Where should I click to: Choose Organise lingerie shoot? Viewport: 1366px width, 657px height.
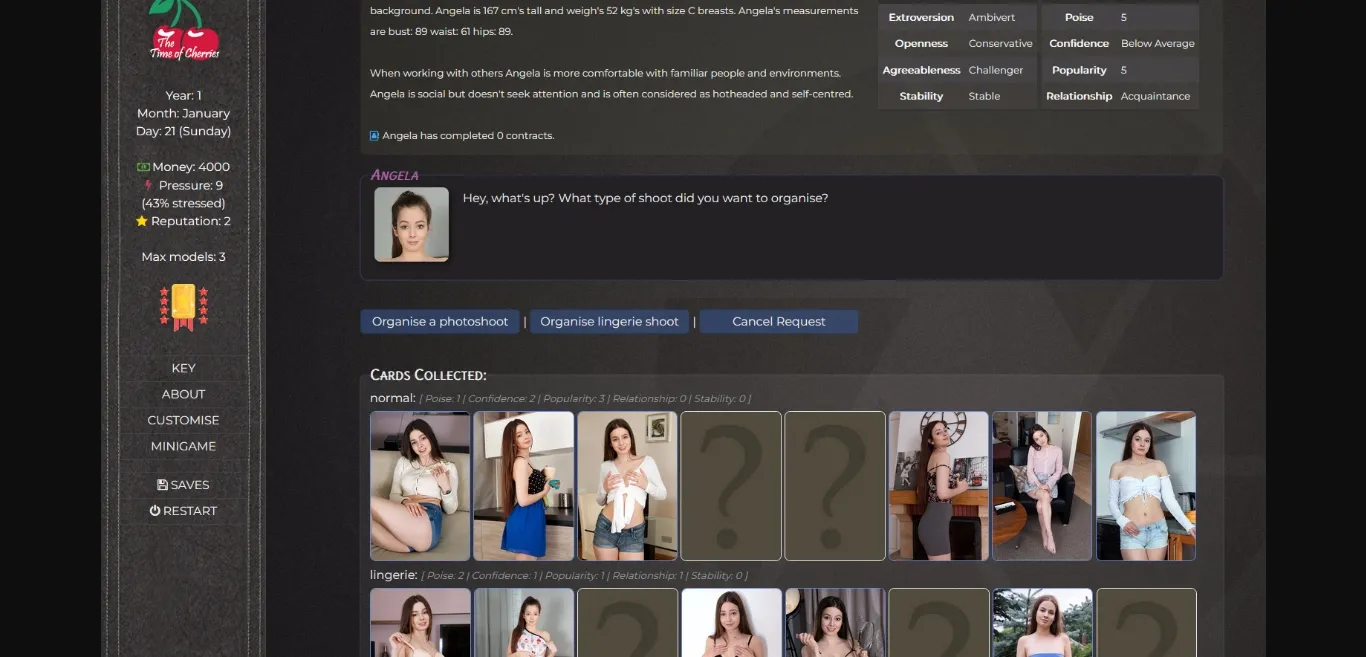pyautogui.click(x=609, y=322)
